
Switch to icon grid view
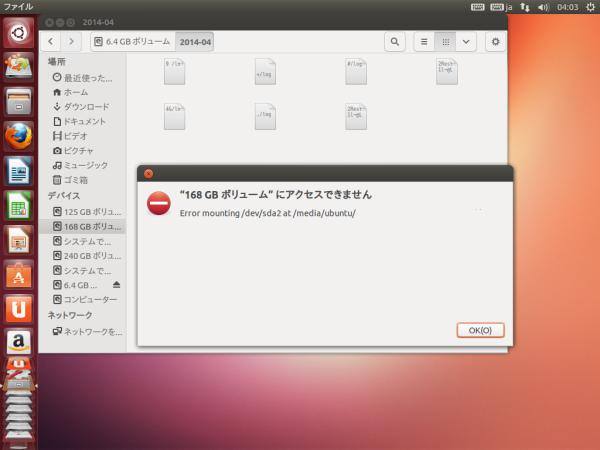[445, 42]
